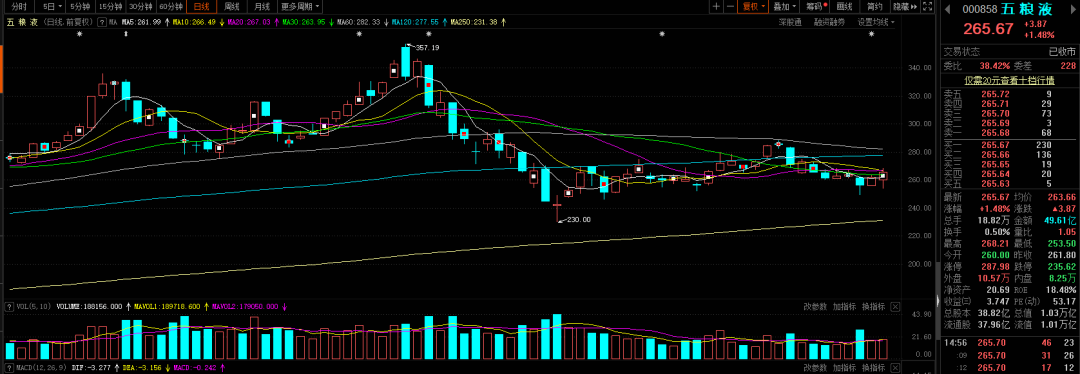The image size is (1080, 374).
Task: Select the 日线 daily chart tab
Action: [201, 7]
